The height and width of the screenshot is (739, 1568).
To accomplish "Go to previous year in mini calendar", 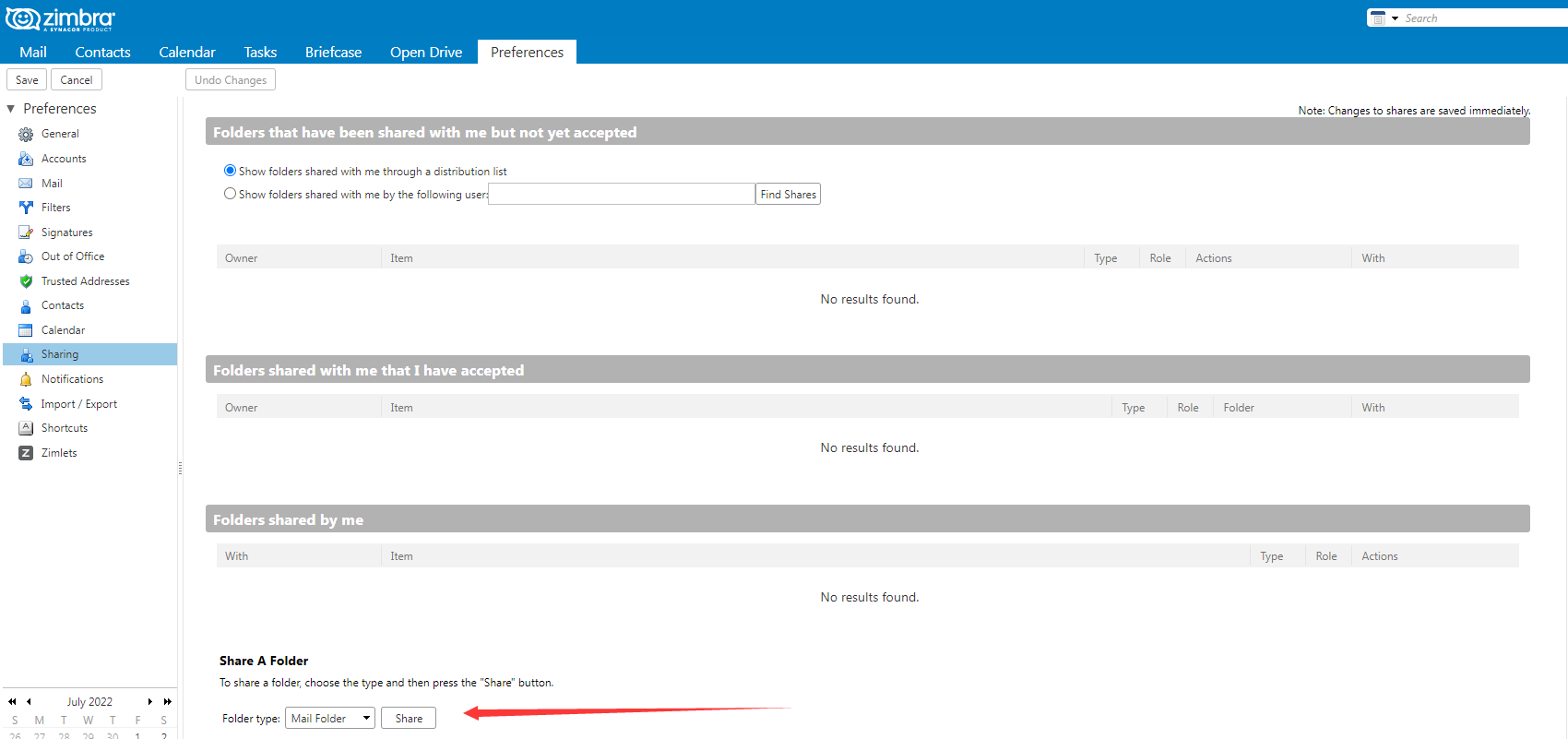I will [12, 701].
